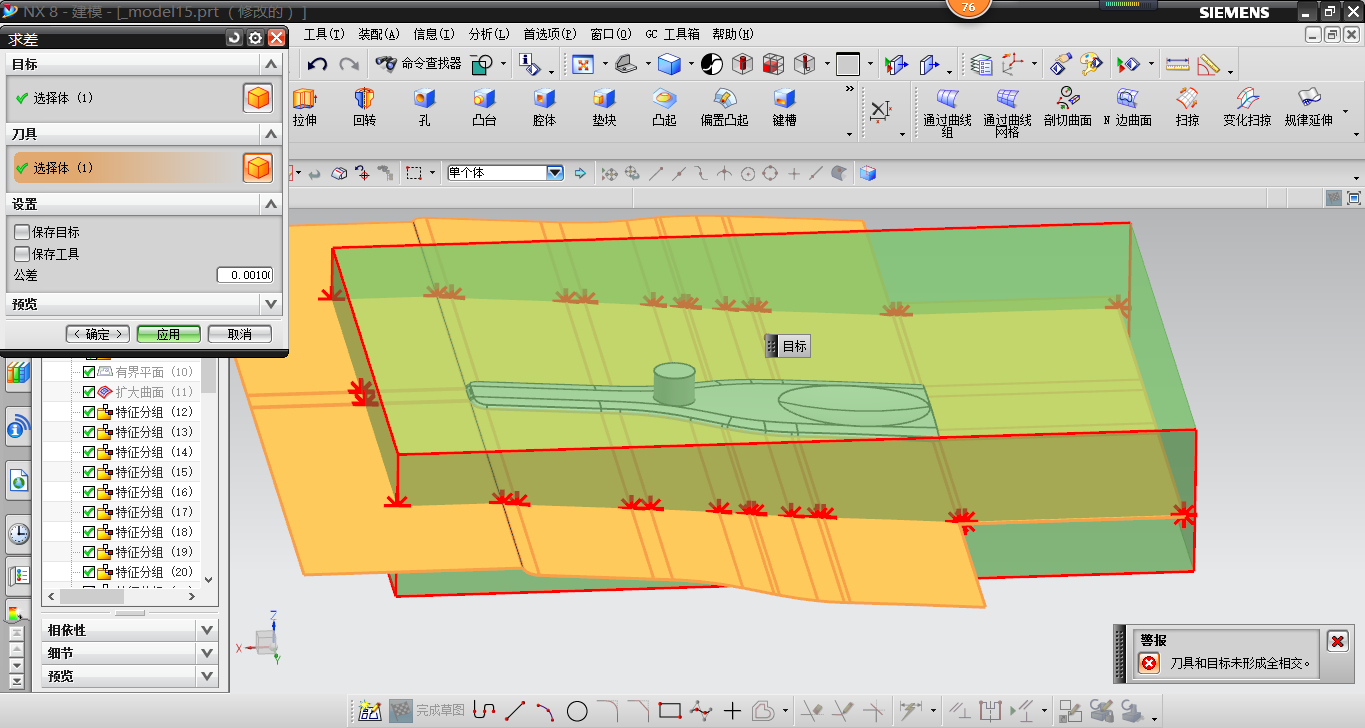Select the sketch profile tool
This screenshot has width=1365, height=728.
(484, 712)
